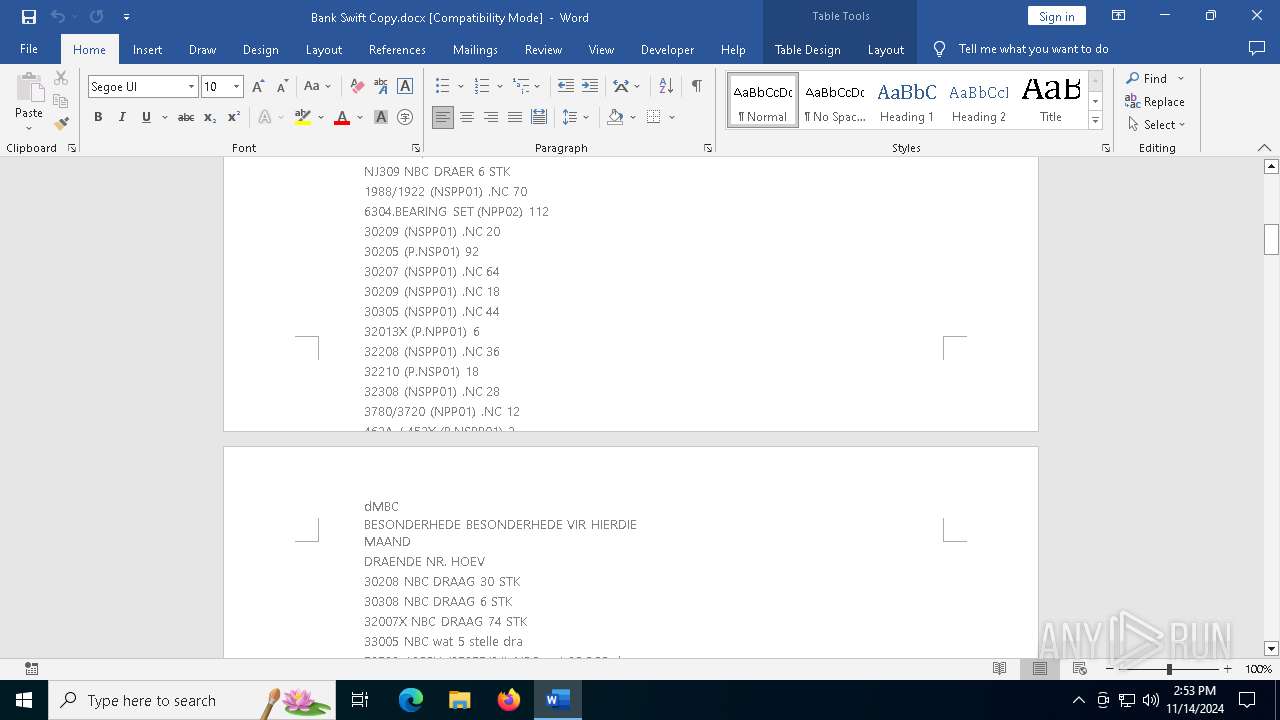The height and width of the screenshot is (720, 1280).
Task: Copy selection with the copy icon
Action: (61, 101)
